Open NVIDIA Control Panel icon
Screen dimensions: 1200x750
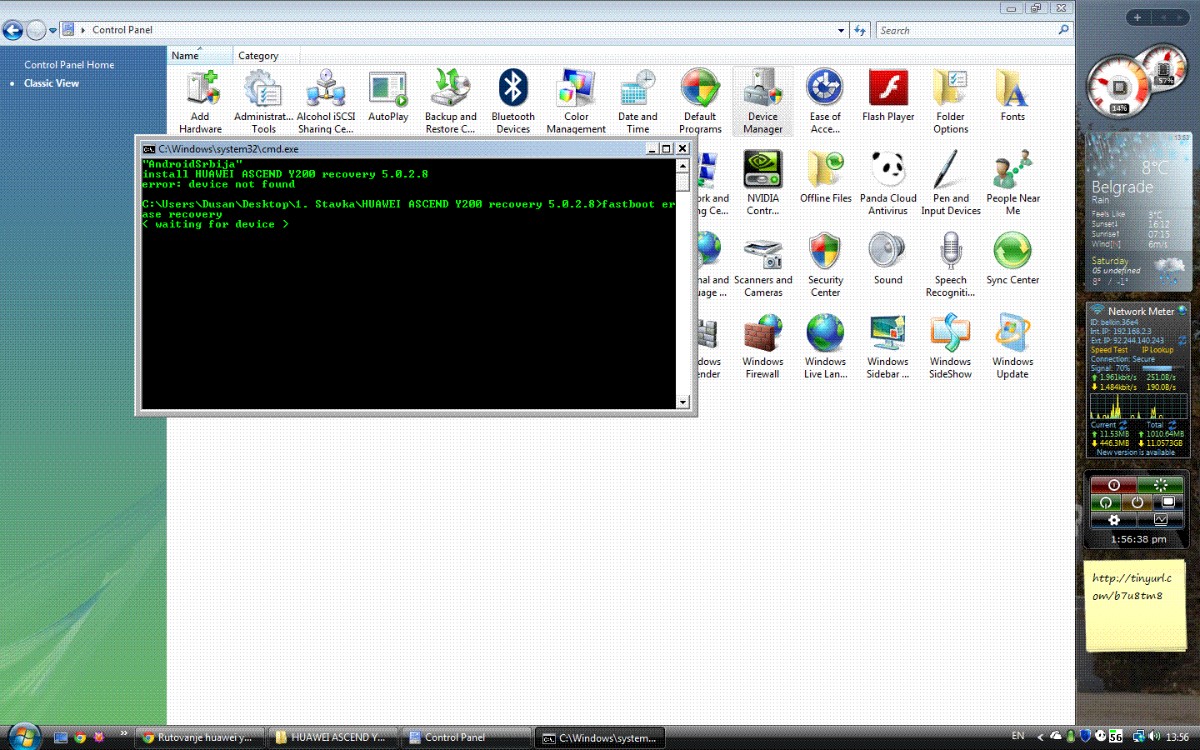pyautogui.click(x=763, y=183)
